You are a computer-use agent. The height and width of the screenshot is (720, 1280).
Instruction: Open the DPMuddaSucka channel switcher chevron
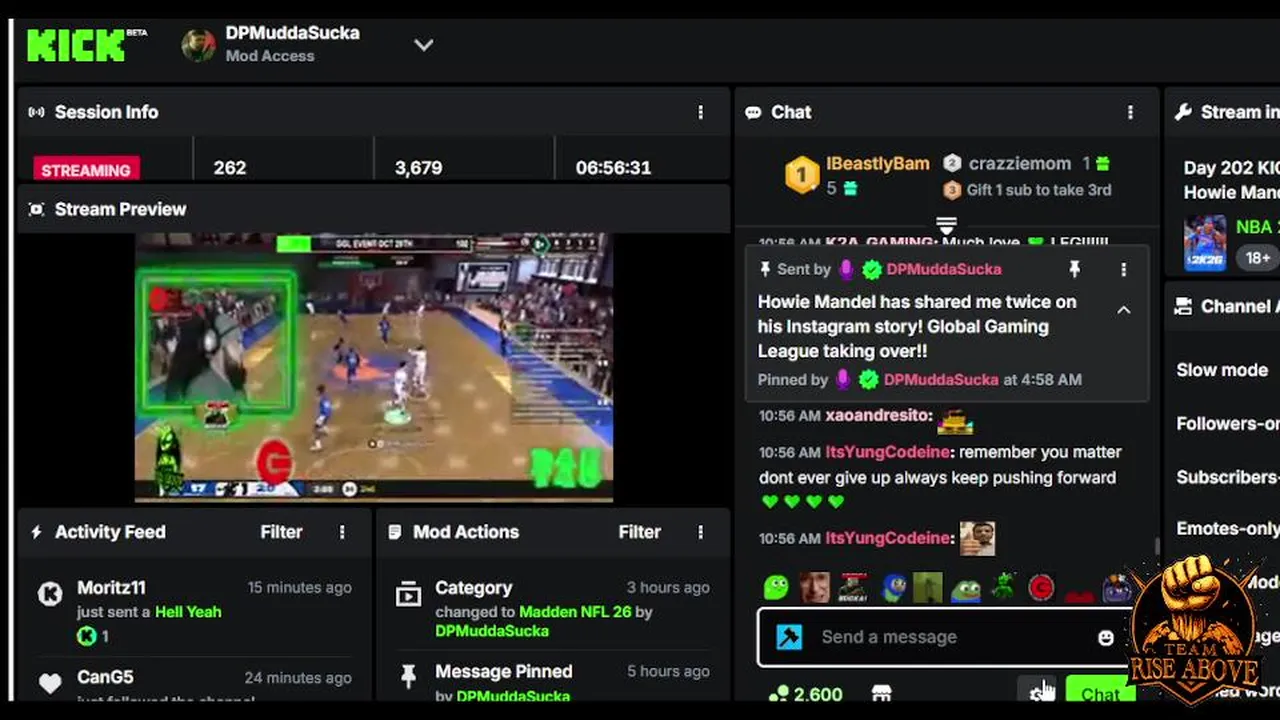(x=424, y=45)
